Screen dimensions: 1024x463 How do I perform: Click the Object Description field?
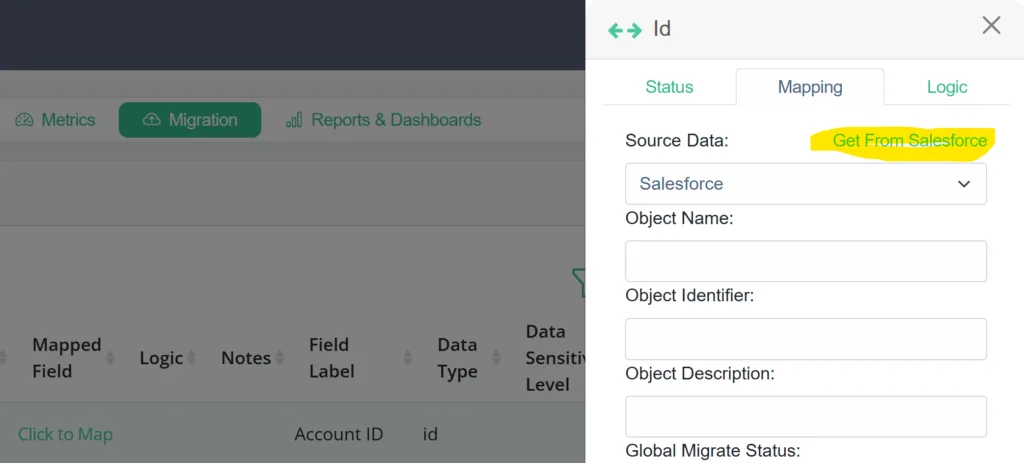click(x=806, y=417)
